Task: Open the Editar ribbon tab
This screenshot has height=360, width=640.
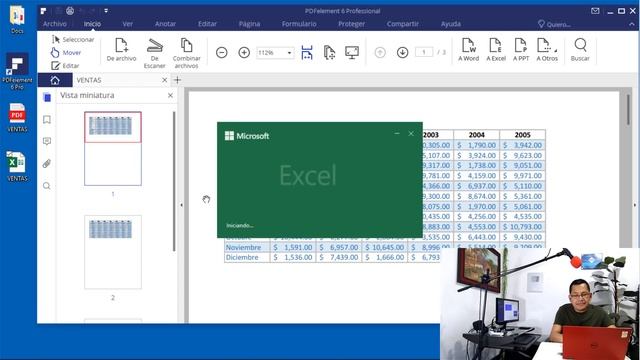Action: tap(207, 24)
